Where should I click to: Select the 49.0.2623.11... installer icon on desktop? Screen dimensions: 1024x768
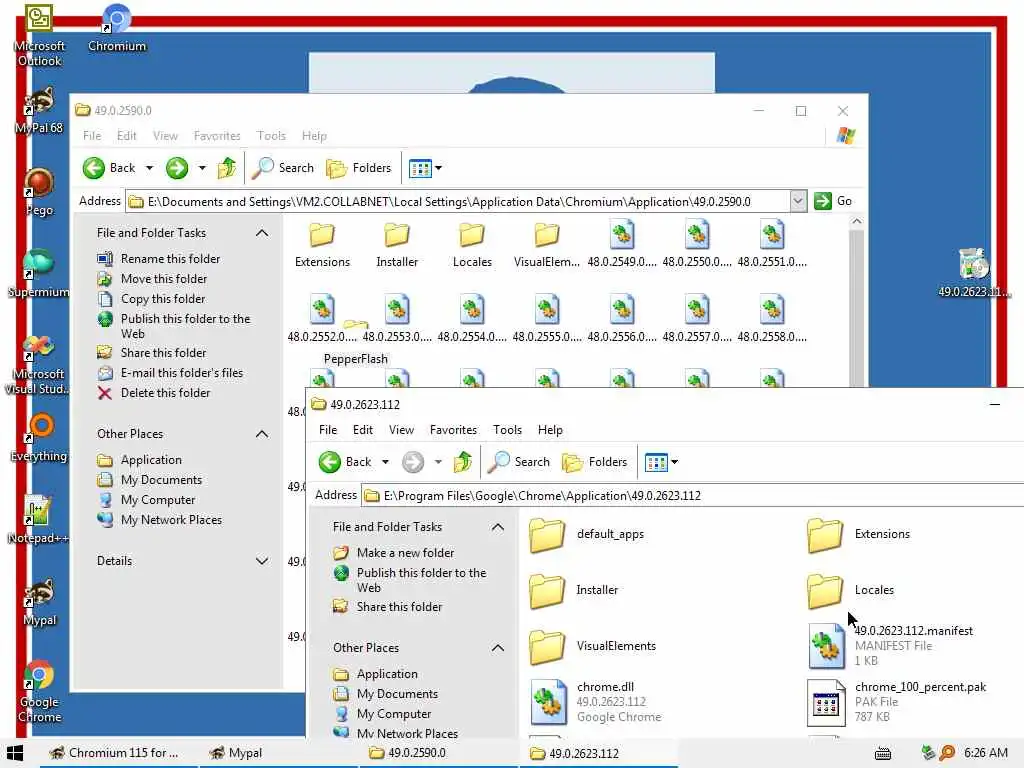(974, 272)
